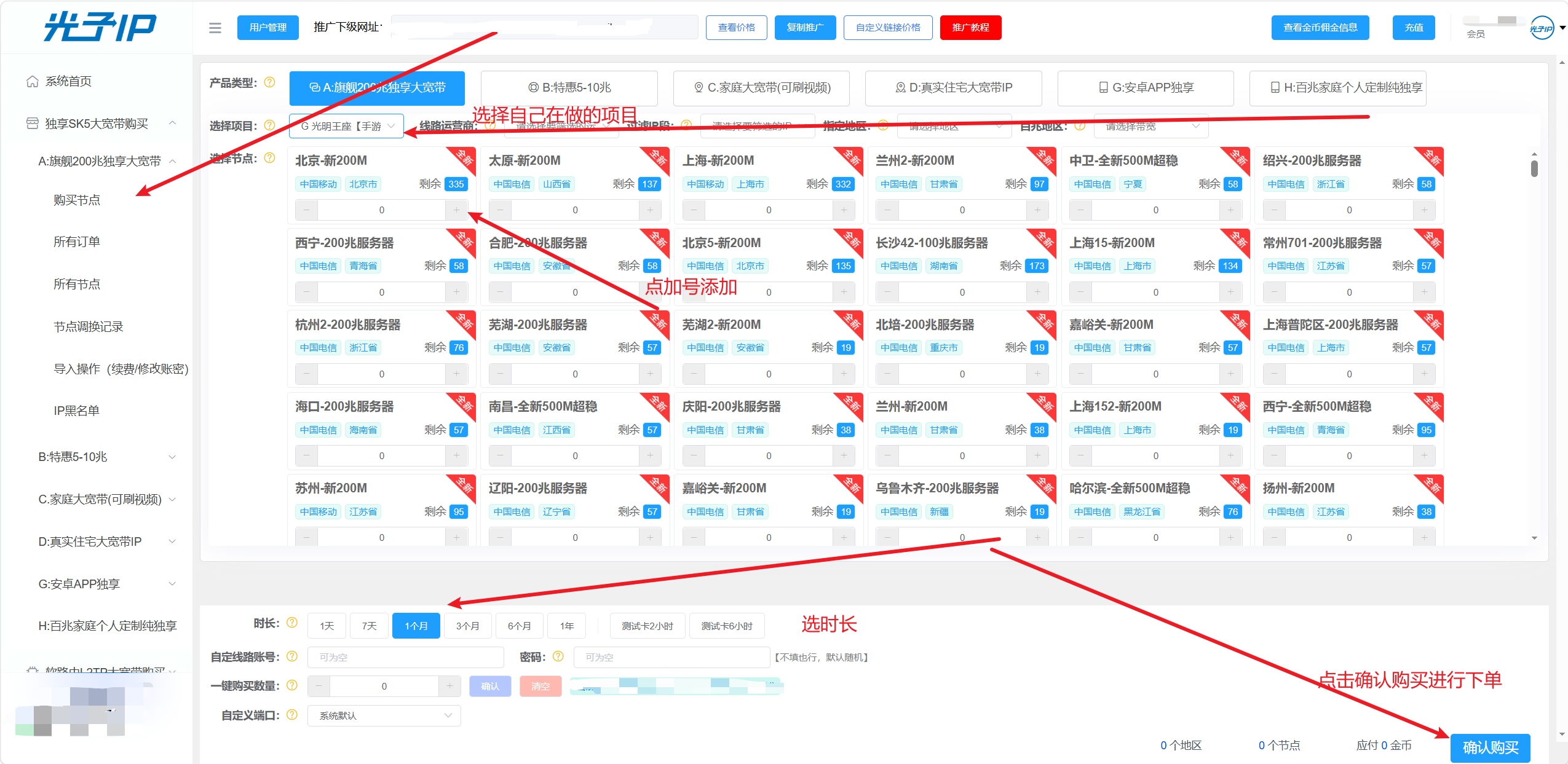Click help icon next to 时长
Screen dimensions: 1568x764
click(x=292, y=623)
